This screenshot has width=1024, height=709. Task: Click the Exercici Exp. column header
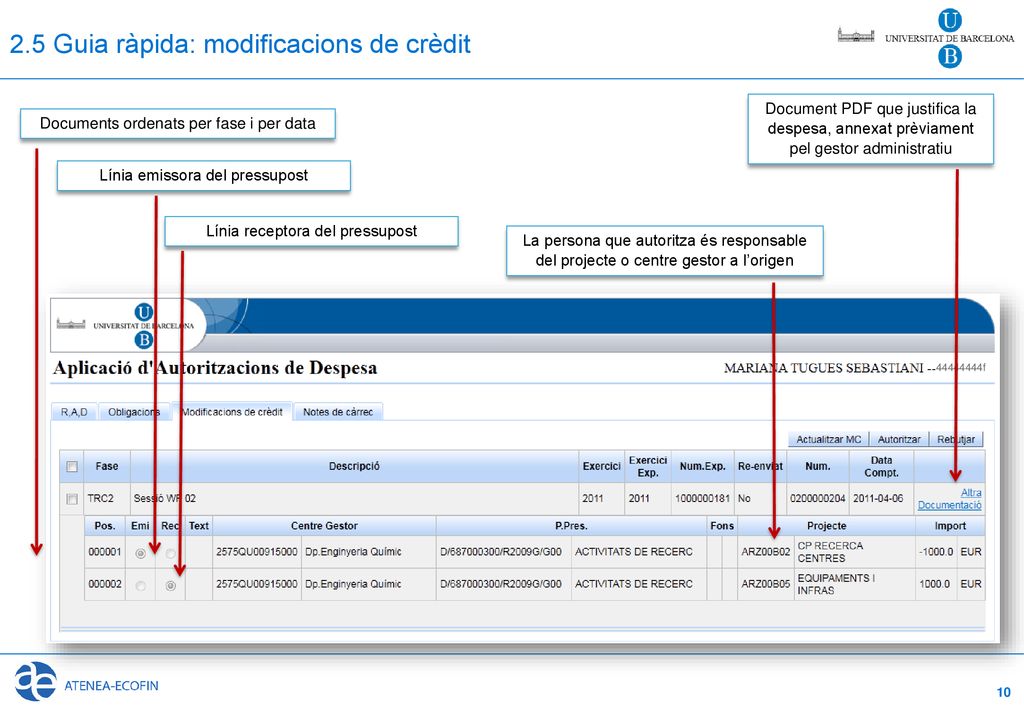pos(648,466)
